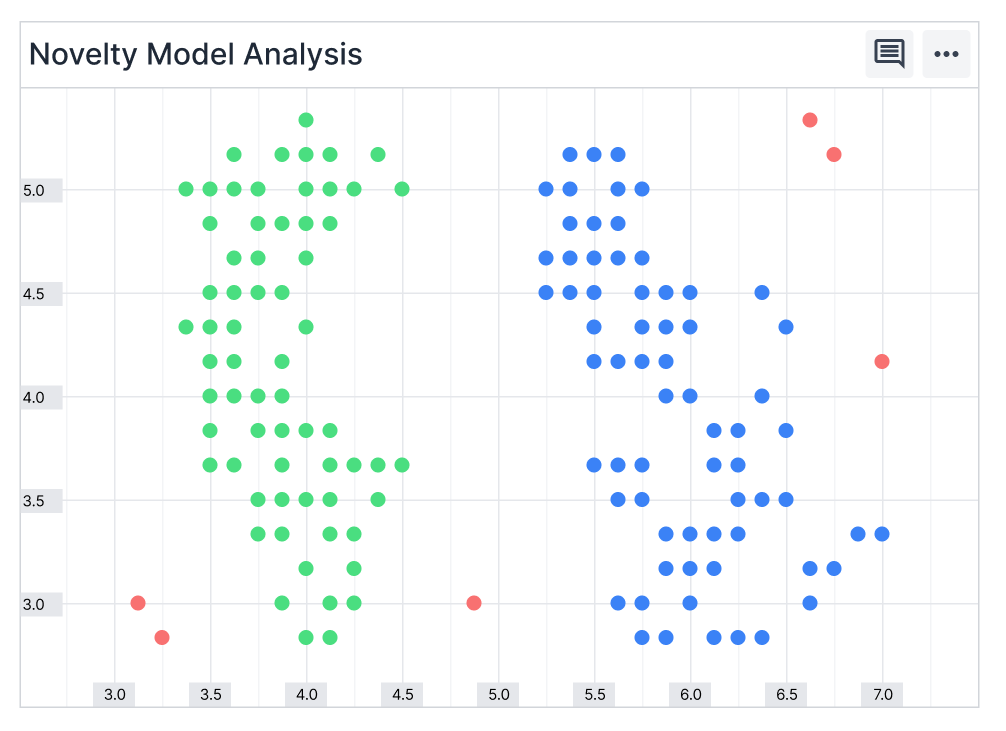
Task: Select the rightmost blue data point
Action: click(x=881, y=534)
